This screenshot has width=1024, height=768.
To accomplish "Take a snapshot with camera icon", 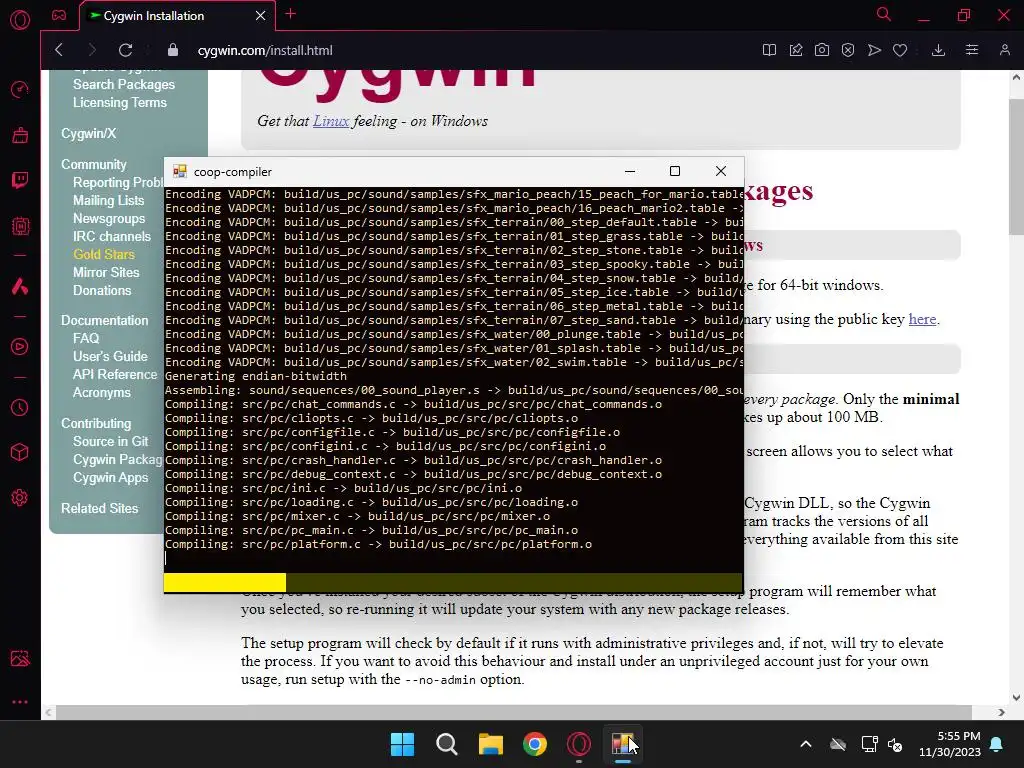I will (822, 50).
